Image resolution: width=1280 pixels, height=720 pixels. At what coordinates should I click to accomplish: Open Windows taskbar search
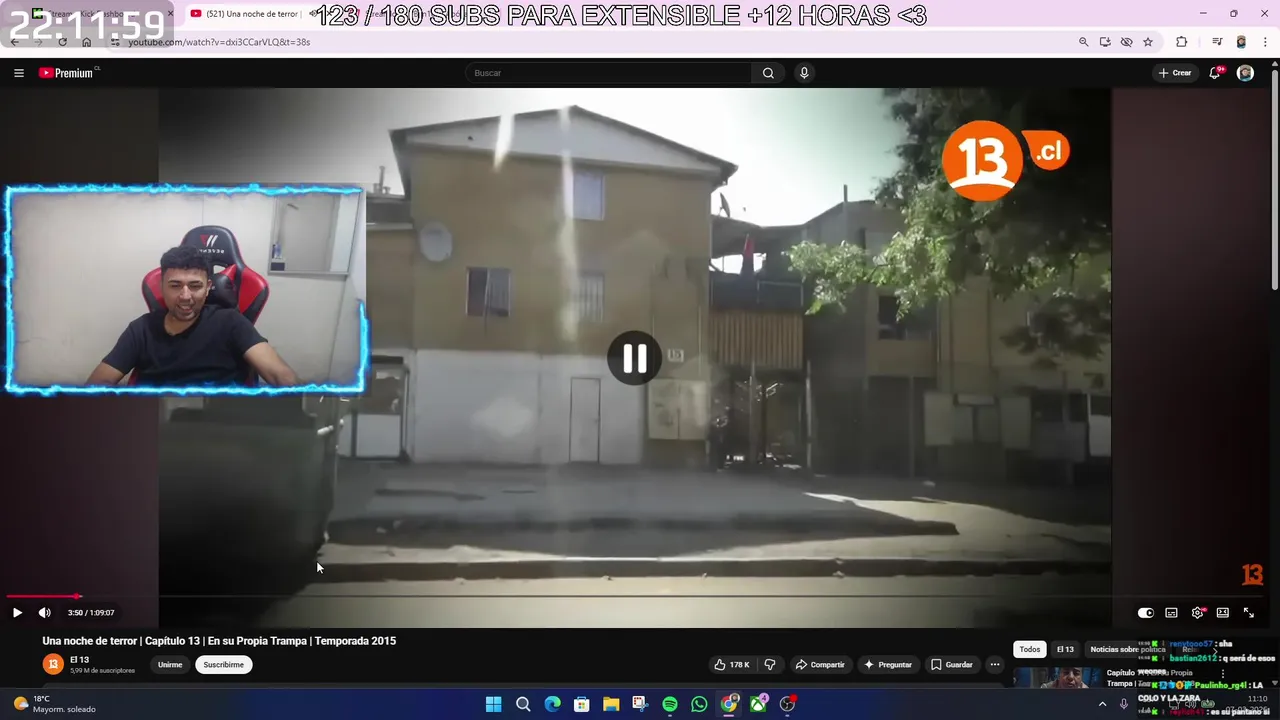click(523, 704)
